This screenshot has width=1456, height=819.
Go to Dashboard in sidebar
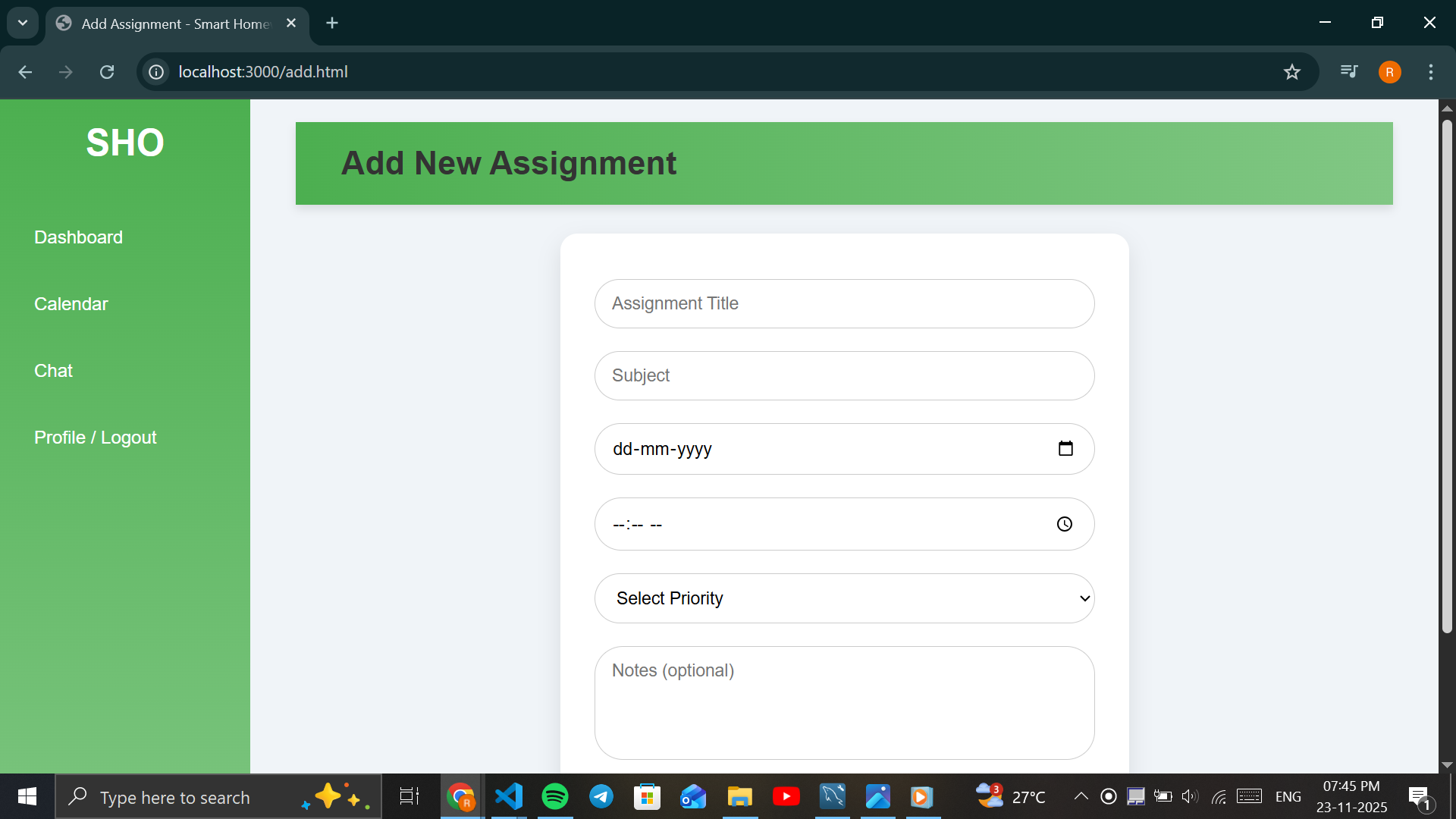pyautogui.click(x=78, y=237)
